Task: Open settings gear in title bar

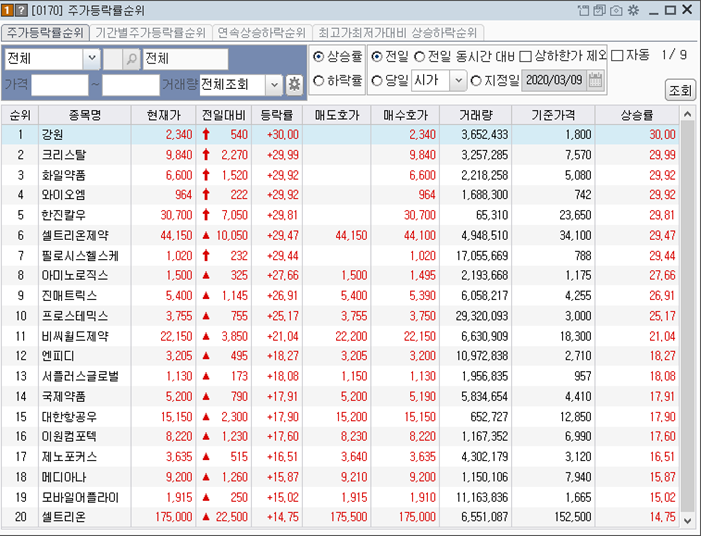Action: (x=633, y=10)
